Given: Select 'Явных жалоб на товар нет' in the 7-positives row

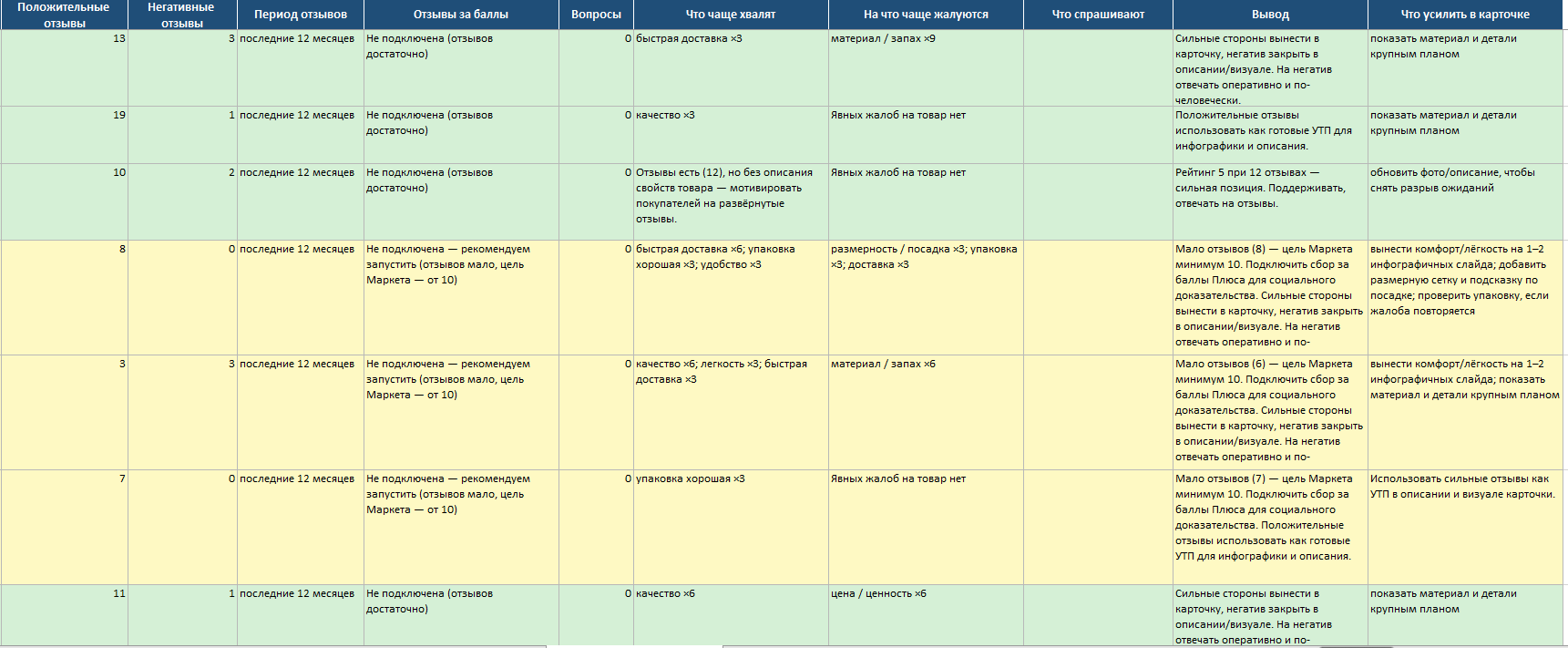Looking at the screenshot, I should (926, 528).
